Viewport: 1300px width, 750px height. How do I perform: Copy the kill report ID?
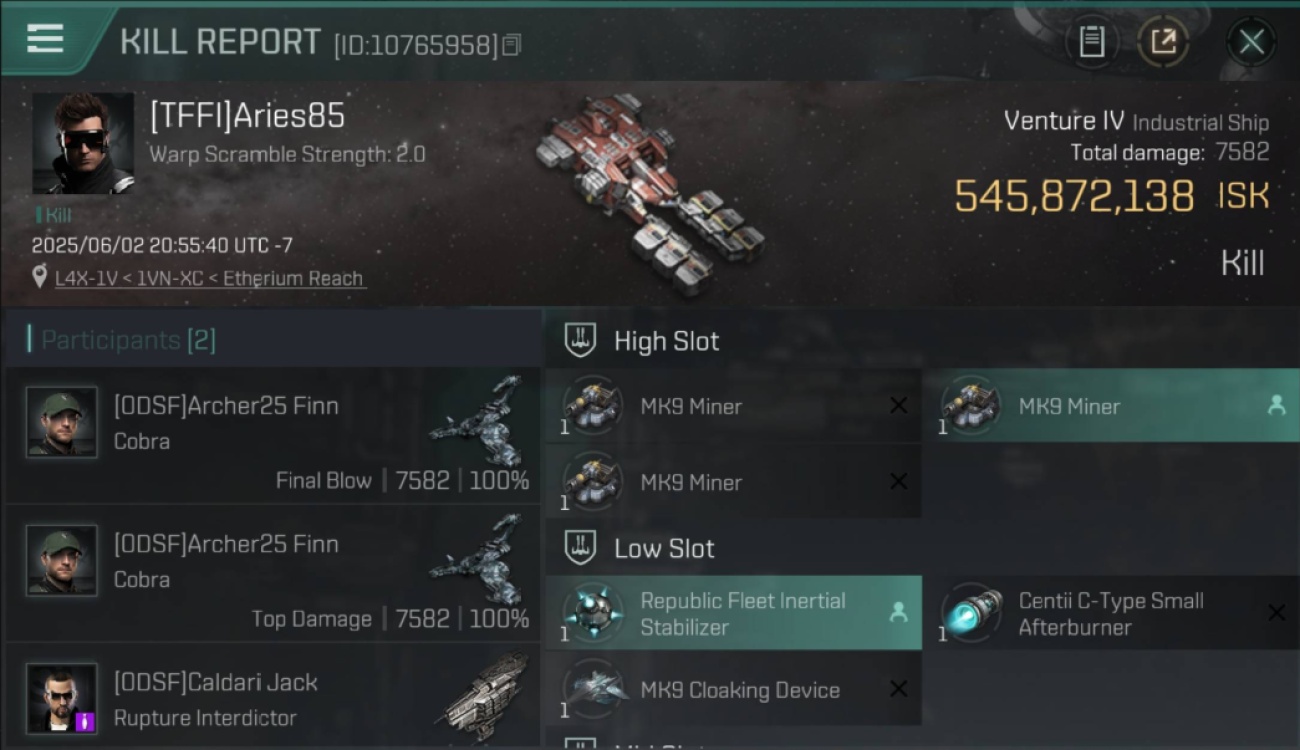512,45
